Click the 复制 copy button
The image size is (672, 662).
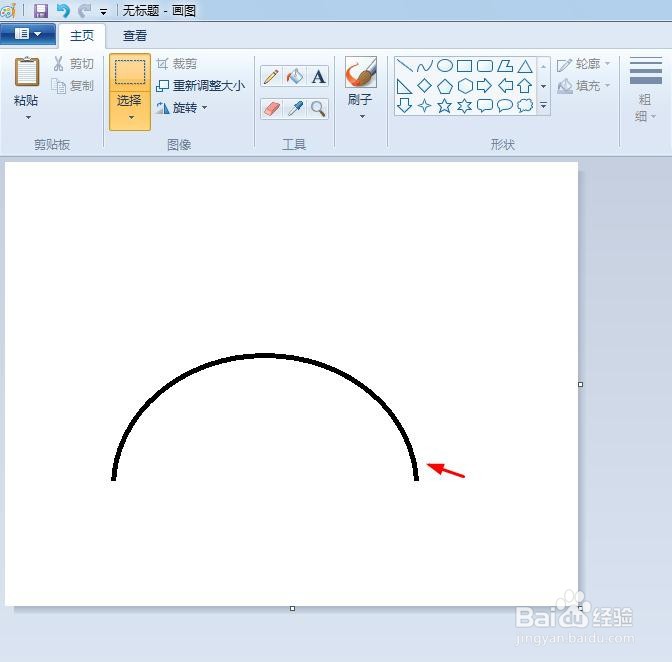point(73,86)
